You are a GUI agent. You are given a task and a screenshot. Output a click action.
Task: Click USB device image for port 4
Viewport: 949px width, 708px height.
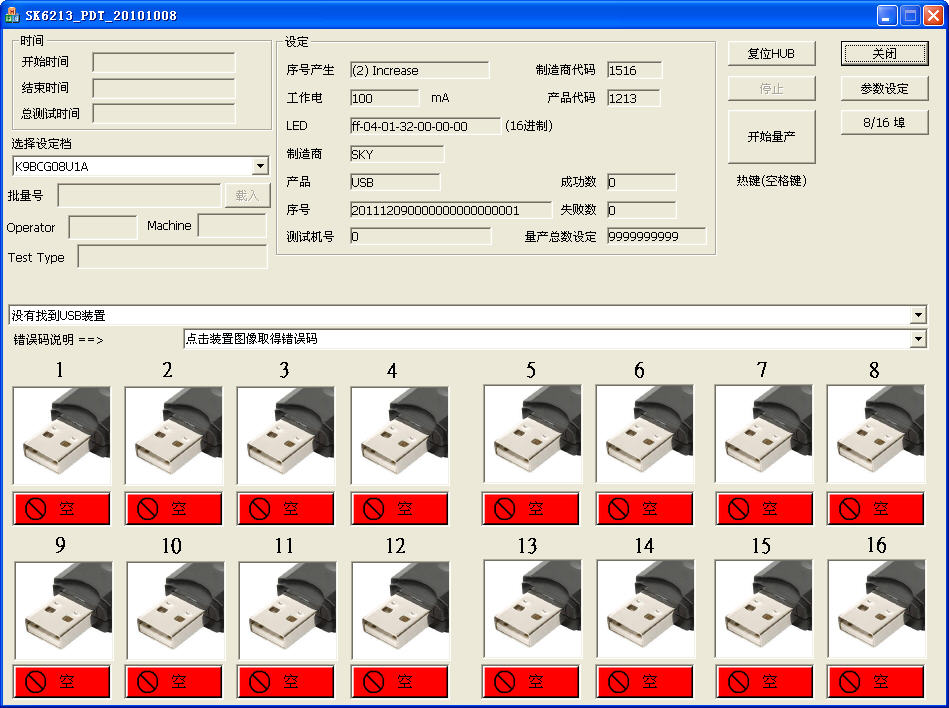click(x=400, y=436)
